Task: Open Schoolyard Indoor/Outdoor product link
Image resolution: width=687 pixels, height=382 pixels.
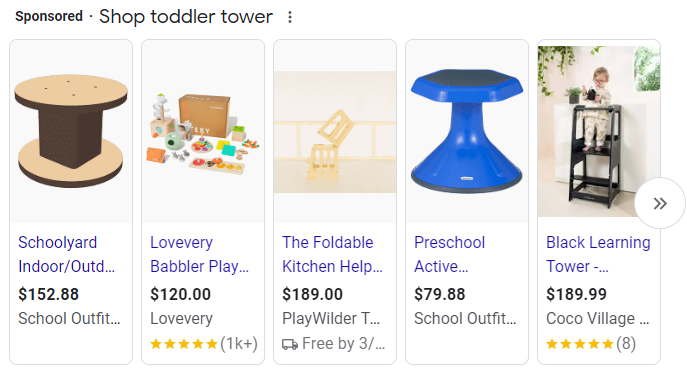Action: pos(67,254)
